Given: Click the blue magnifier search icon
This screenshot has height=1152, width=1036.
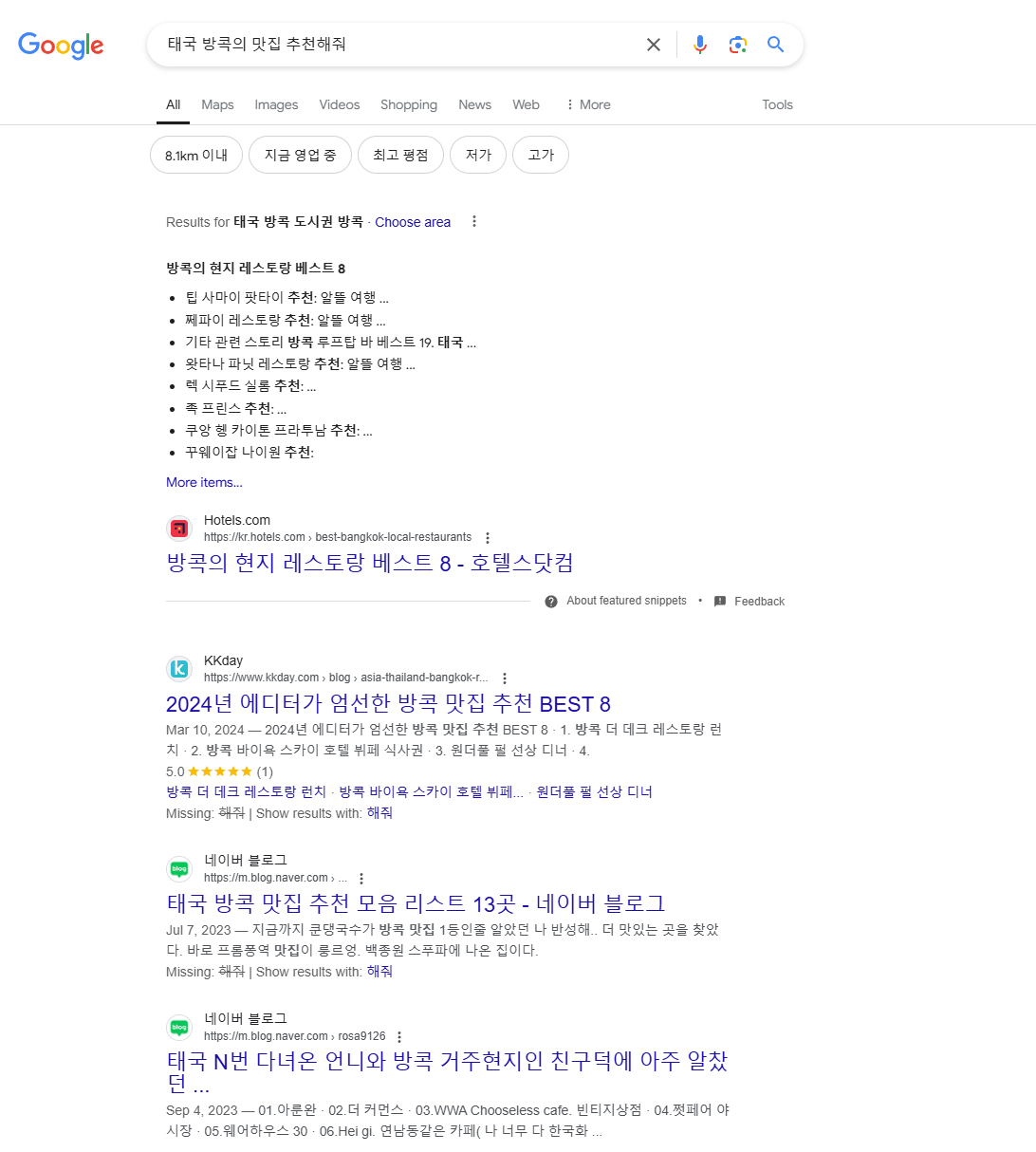Looking at the screenshot, I should tap(776, 45).
